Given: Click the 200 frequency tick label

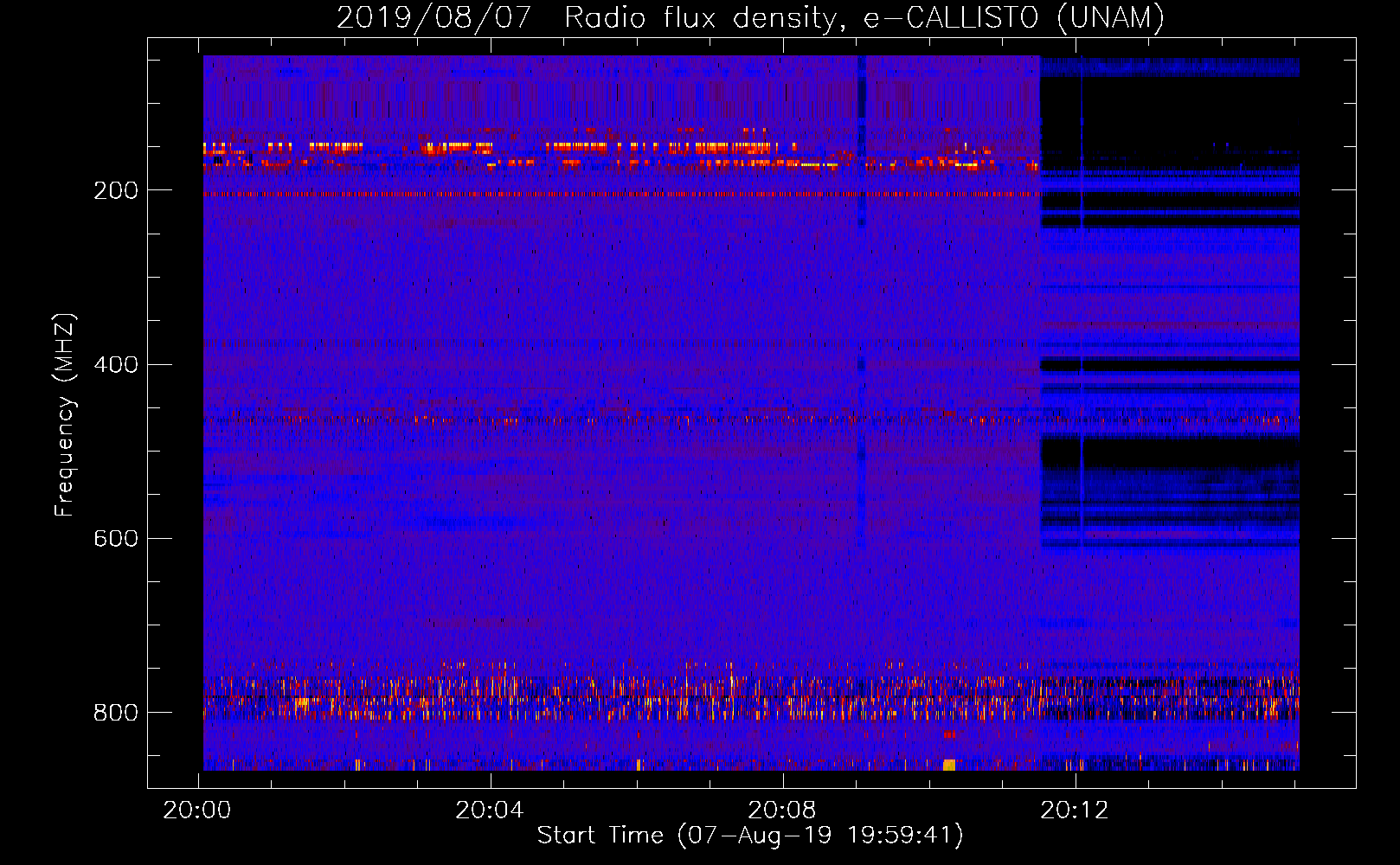Looking at the screenshot, I should pos(116,190).
